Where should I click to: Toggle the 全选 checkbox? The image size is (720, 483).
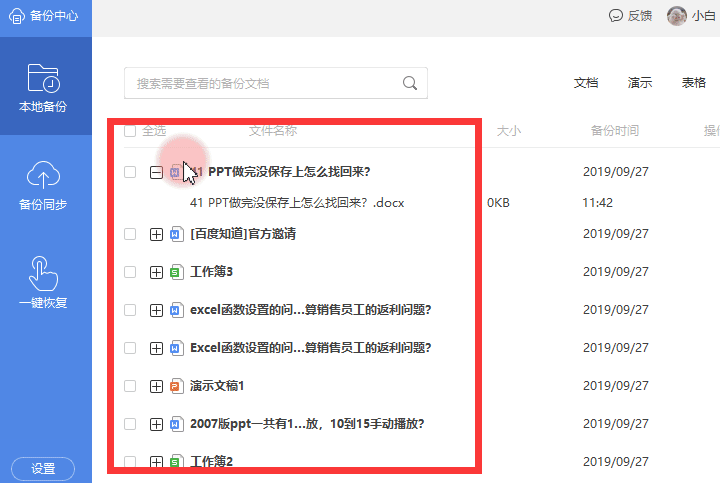(x=130, y=131)
